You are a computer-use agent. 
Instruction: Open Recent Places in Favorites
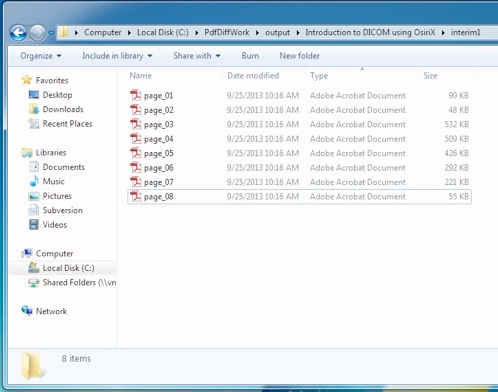pyautogui.click(x=67, y=124)
